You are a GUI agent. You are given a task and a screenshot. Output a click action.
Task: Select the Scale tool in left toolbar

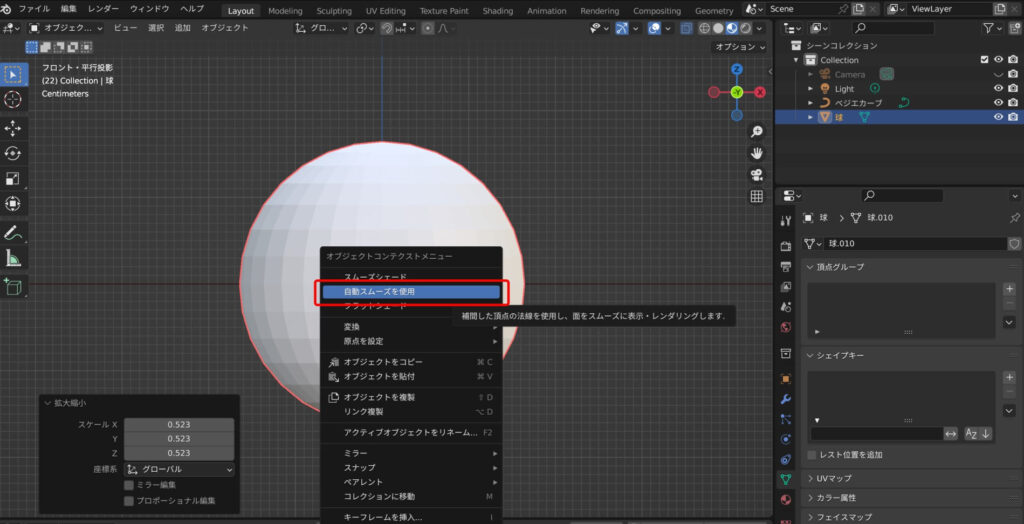tap(13, 179)
